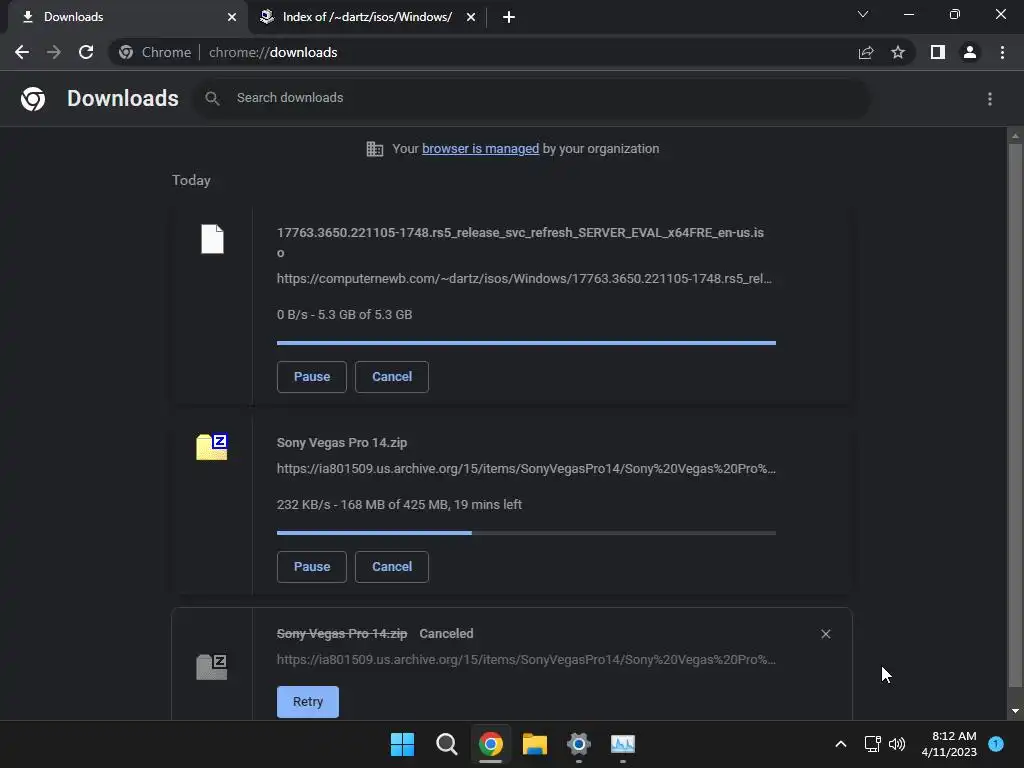Open the Task Manager monitor app in taskbar
Viewport: 1024px width, 768px height.
623,744
